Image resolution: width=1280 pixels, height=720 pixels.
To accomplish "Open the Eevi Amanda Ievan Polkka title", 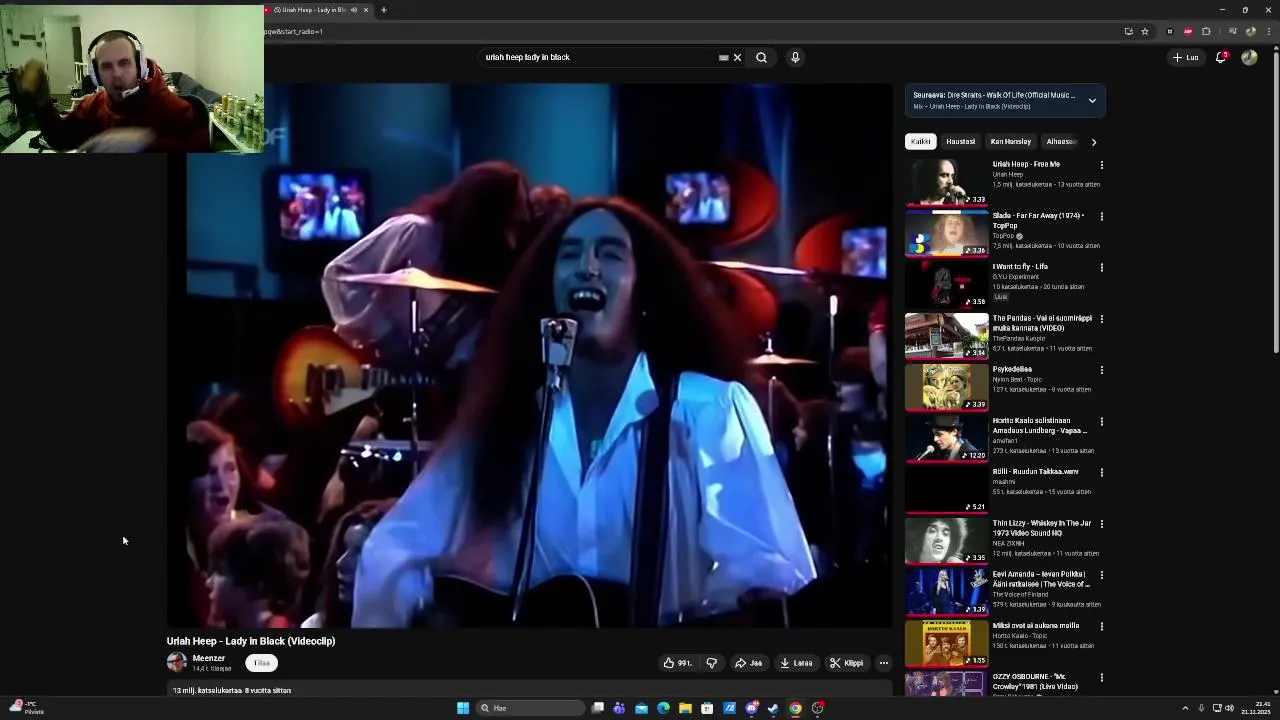I will click(1041, 579).
